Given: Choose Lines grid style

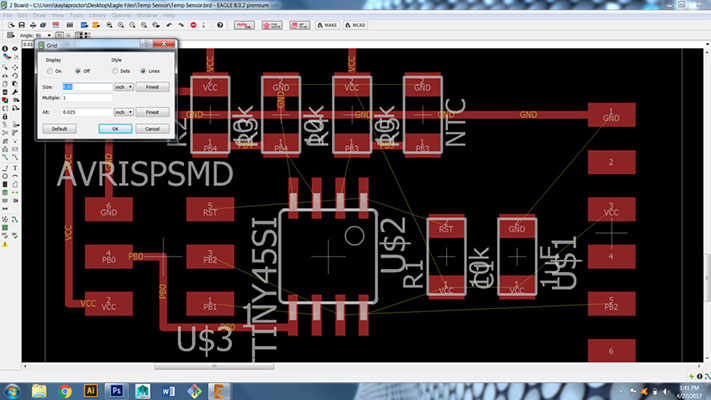Looking at the screenshot, I should tap(143, 71).
